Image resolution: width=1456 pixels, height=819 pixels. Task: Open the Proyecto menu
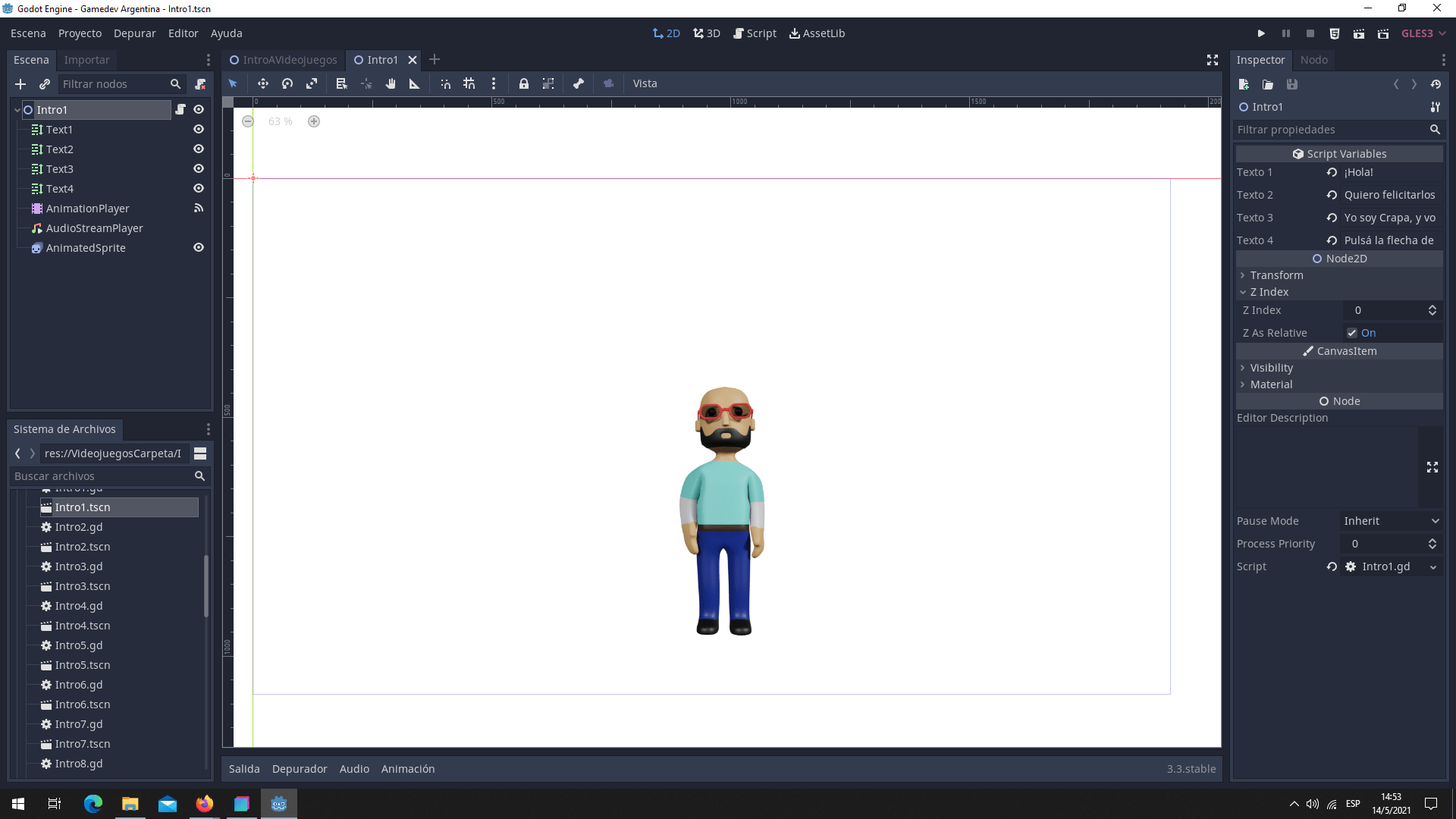pos(80,33)
